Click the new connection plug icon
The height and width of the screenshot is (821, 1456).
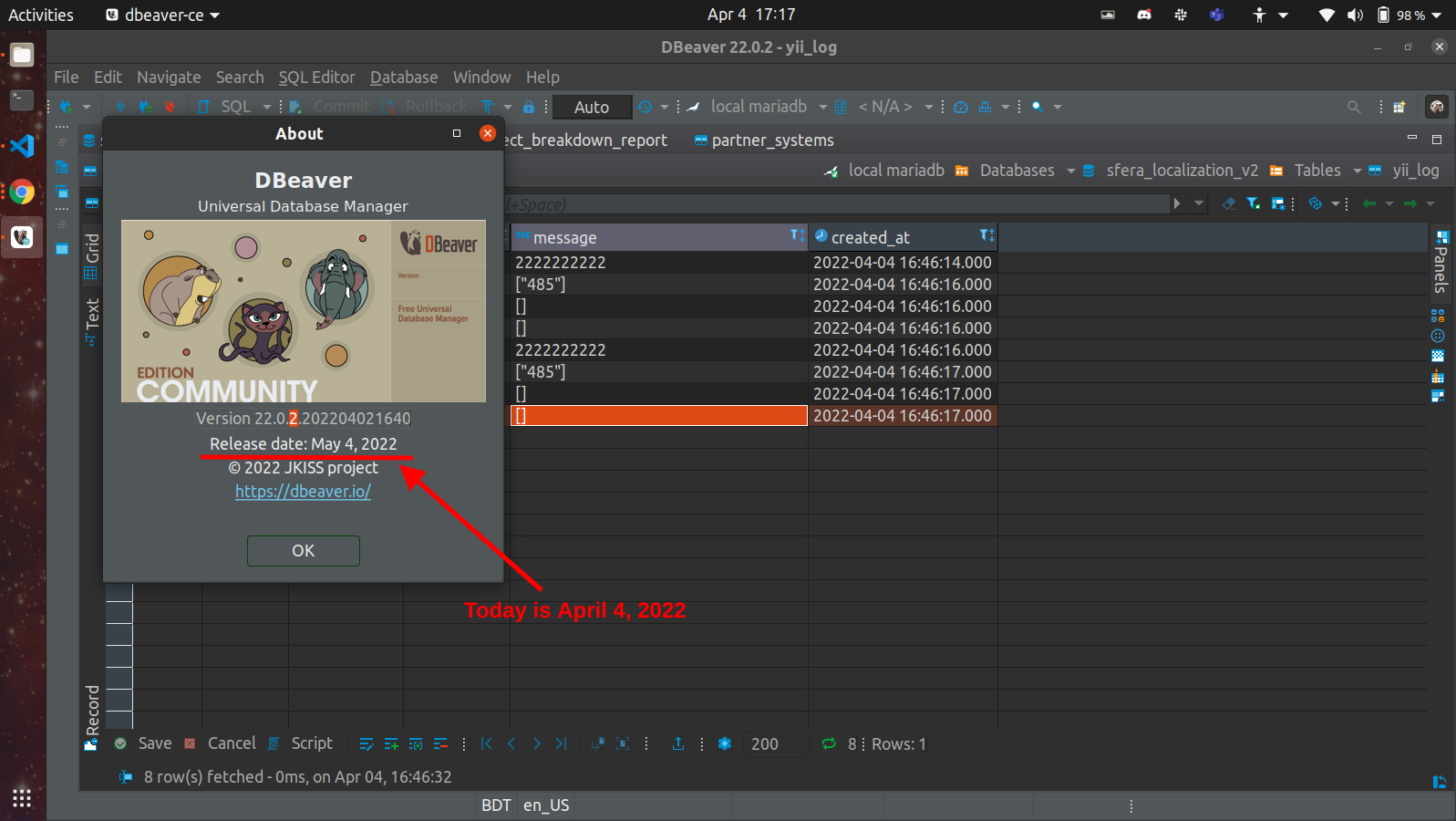(66, 107)
